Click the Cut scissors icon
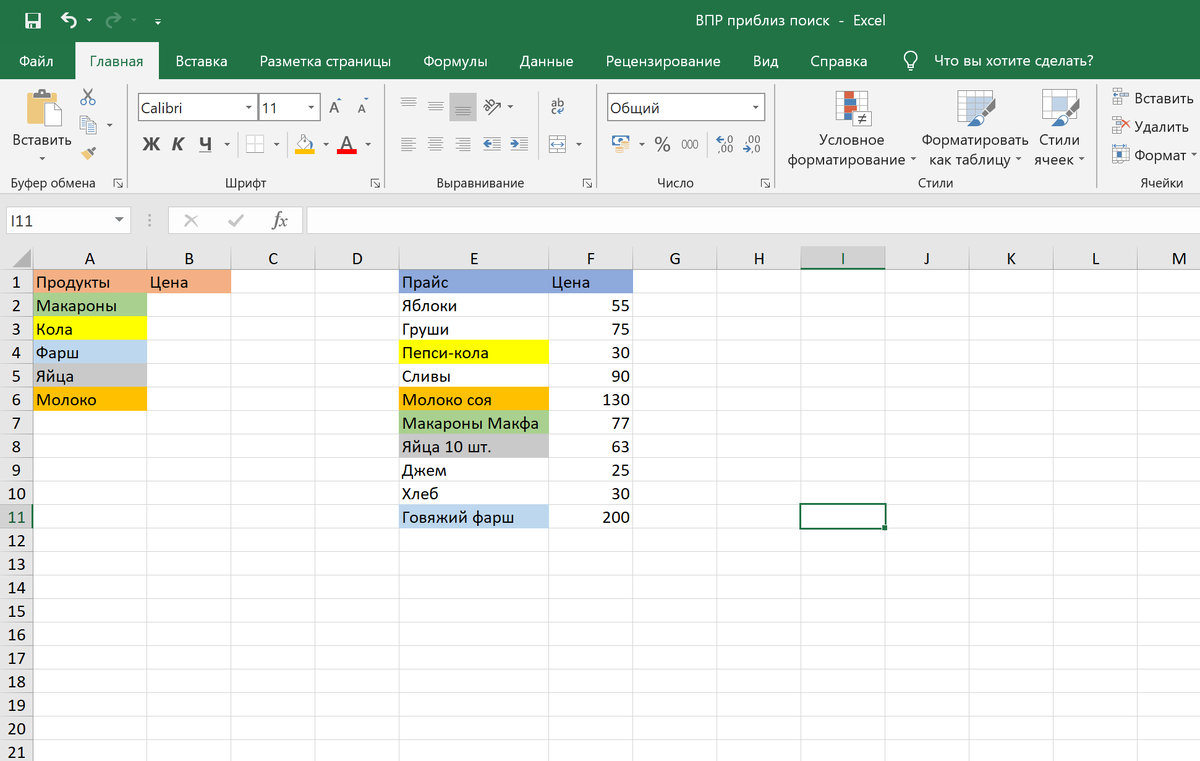 (88, 97)
